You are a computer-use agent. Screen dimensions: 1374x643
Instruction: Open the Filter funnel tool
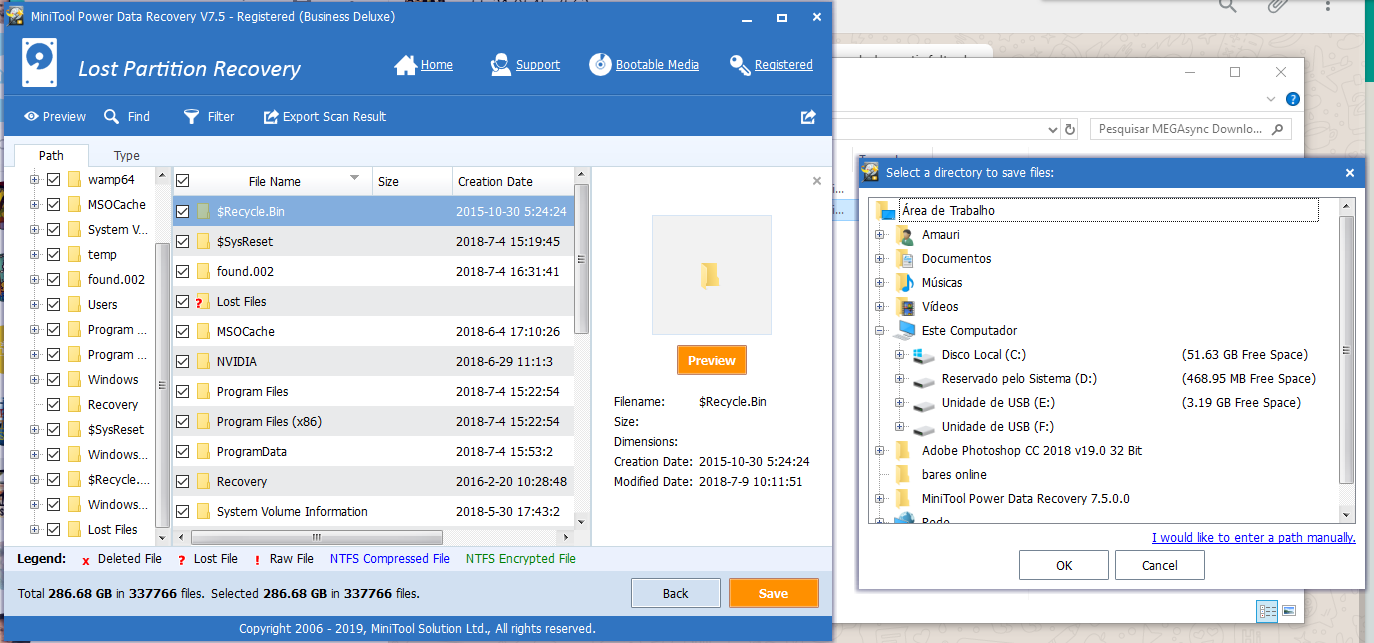208,117
